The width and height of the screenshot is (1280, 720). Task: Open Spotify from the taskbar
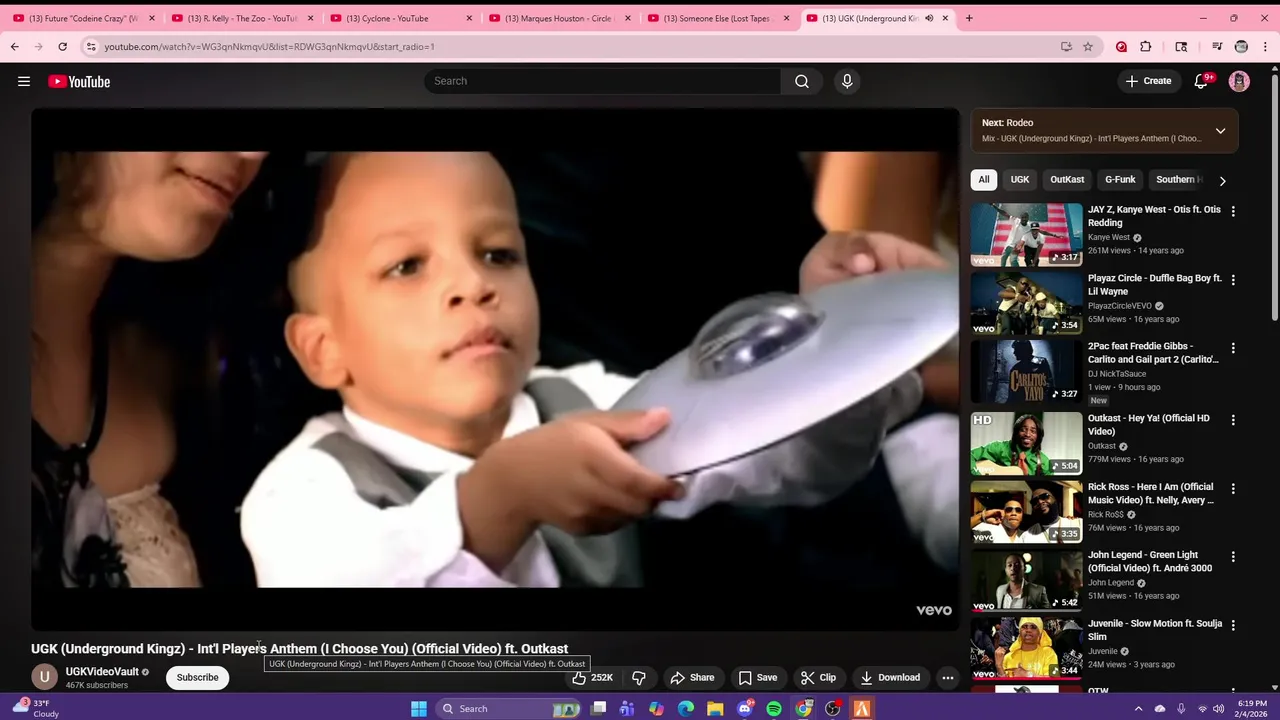[x=774, y=709]
